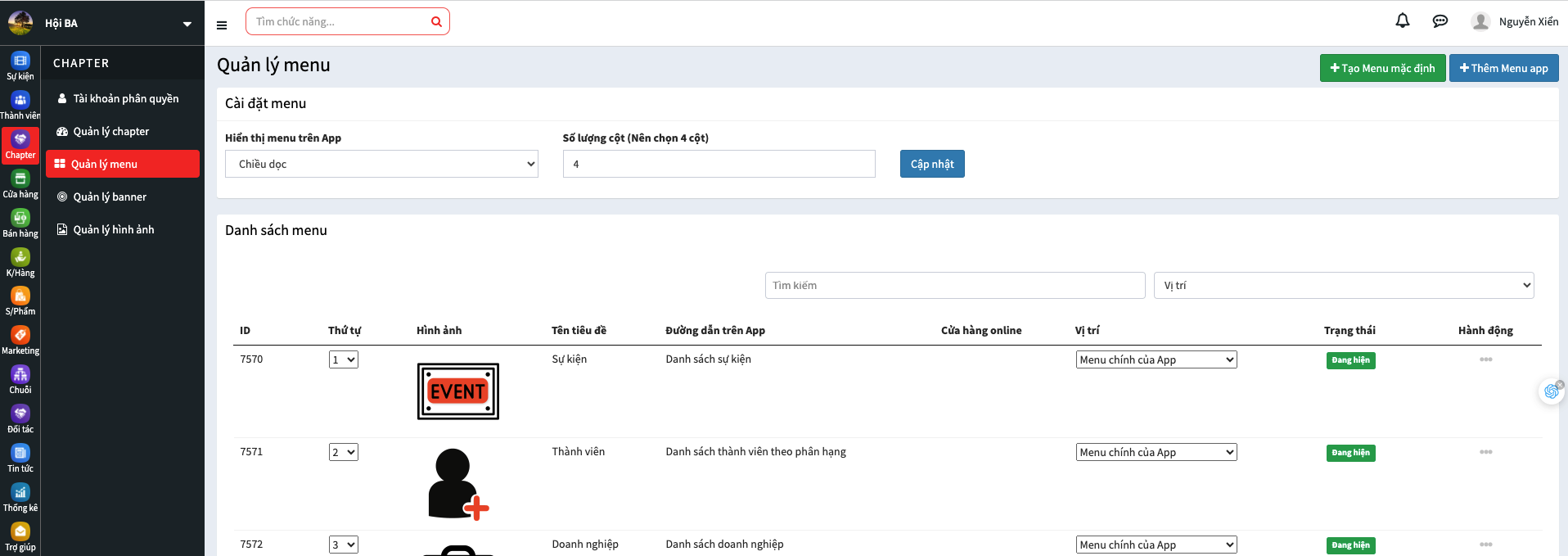This screenshot has width=1568, height=556.
Task: Open the Sự kiện sidebar icon
Action: coord(20,66)
